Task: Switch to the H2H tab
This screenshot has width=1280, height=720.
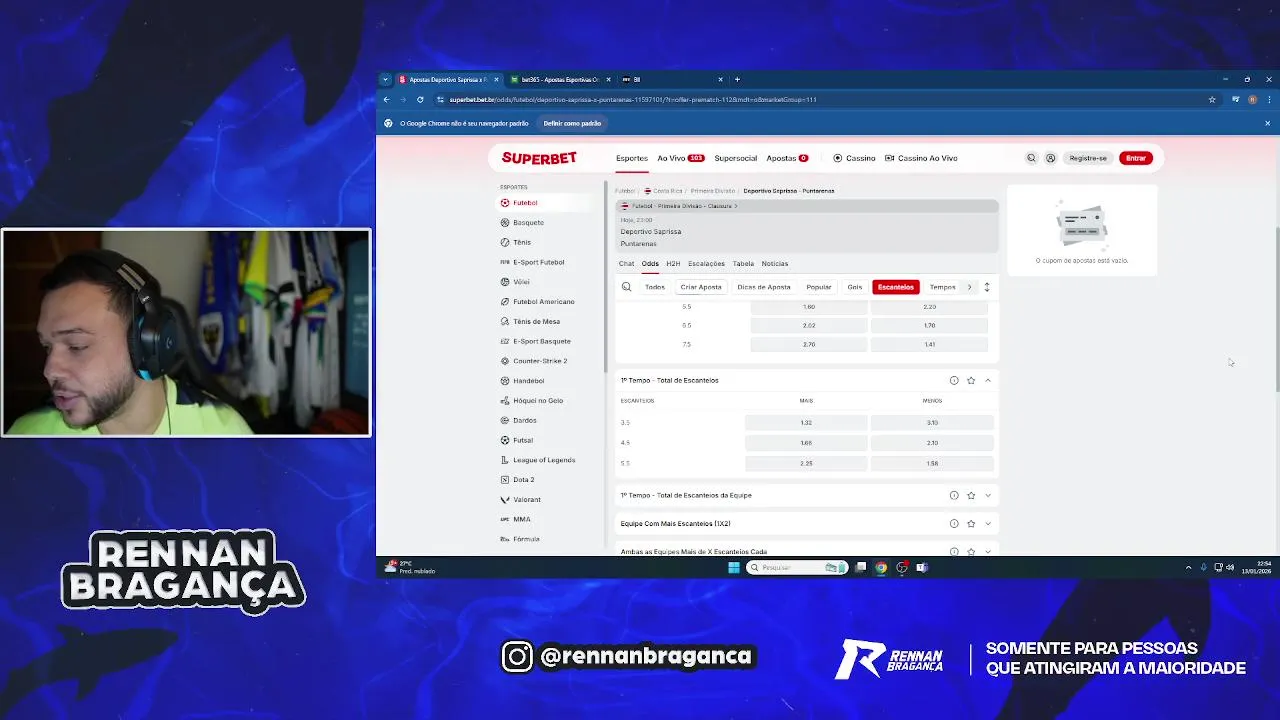Action: 673,263
